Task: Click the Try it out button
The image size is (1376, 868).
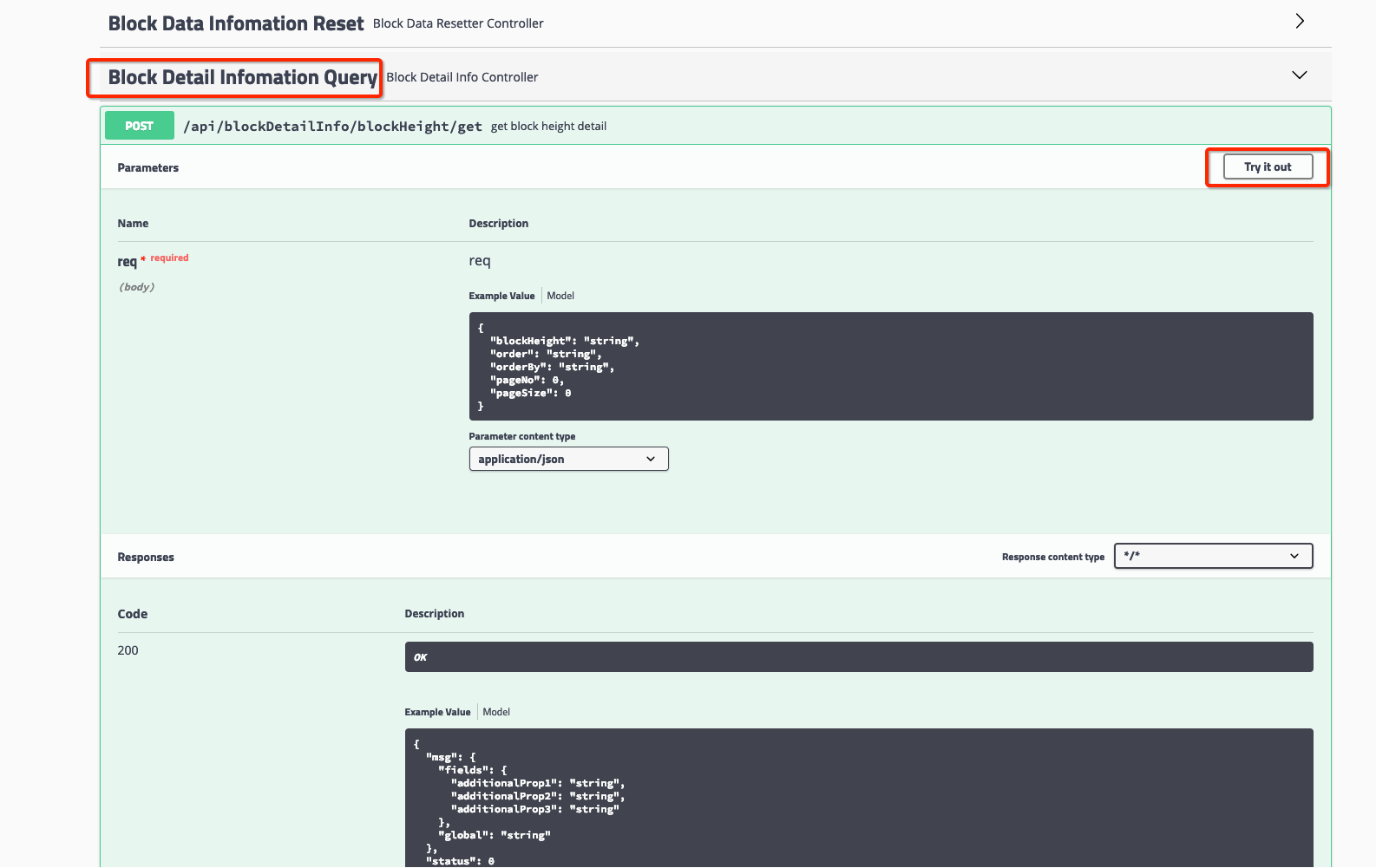Action: [1267, 167]
